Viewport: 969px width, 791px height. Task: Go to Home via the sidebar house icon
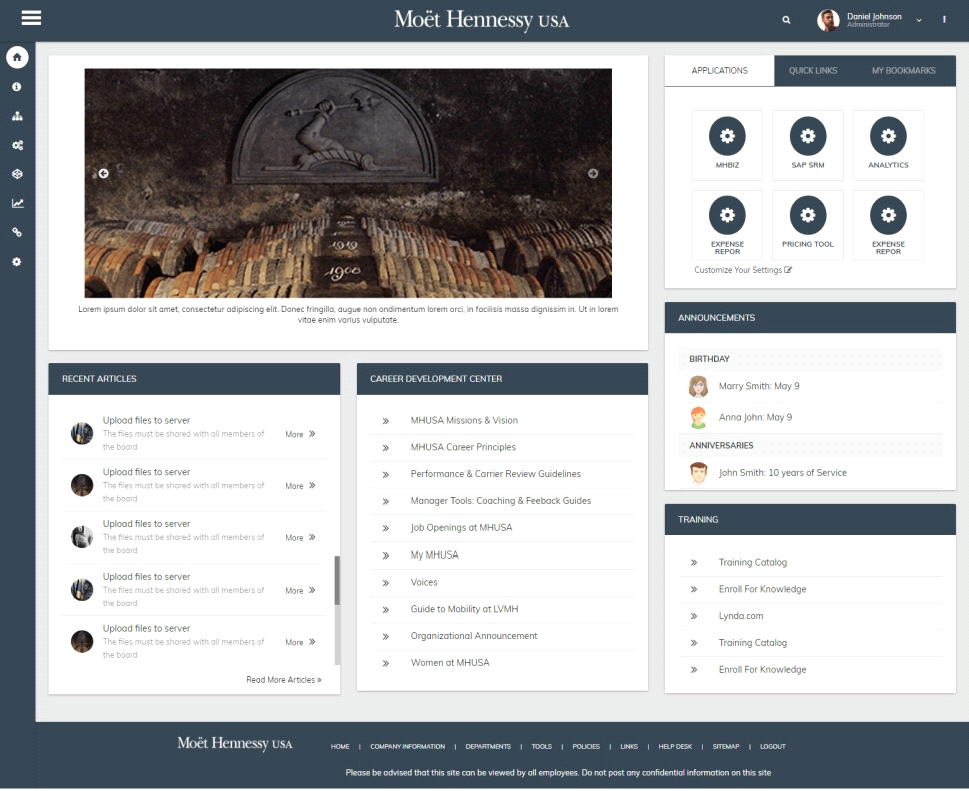coord(17,57)
